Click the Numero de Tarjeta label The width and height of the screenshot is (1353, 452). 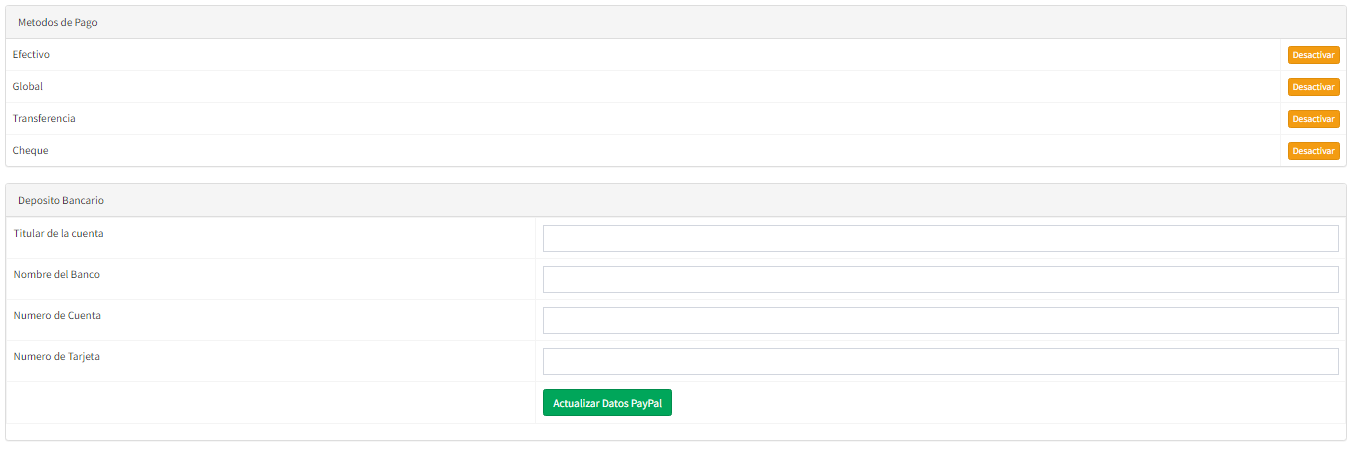[x=57, y=357]
